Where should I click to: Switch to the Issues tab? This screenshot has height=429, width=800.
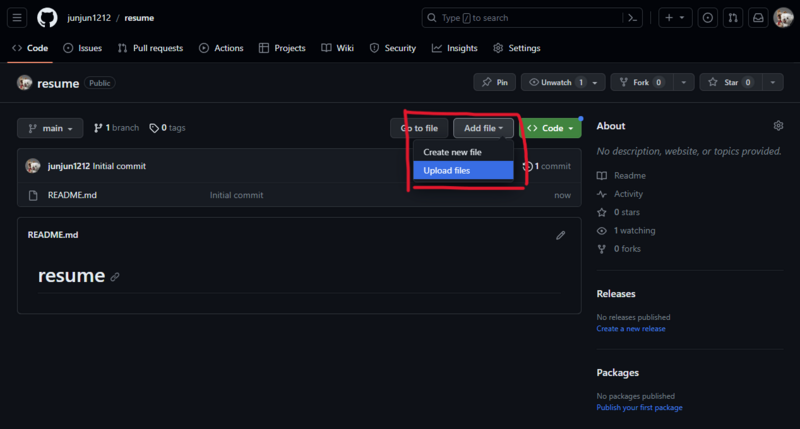coord(82,48)
